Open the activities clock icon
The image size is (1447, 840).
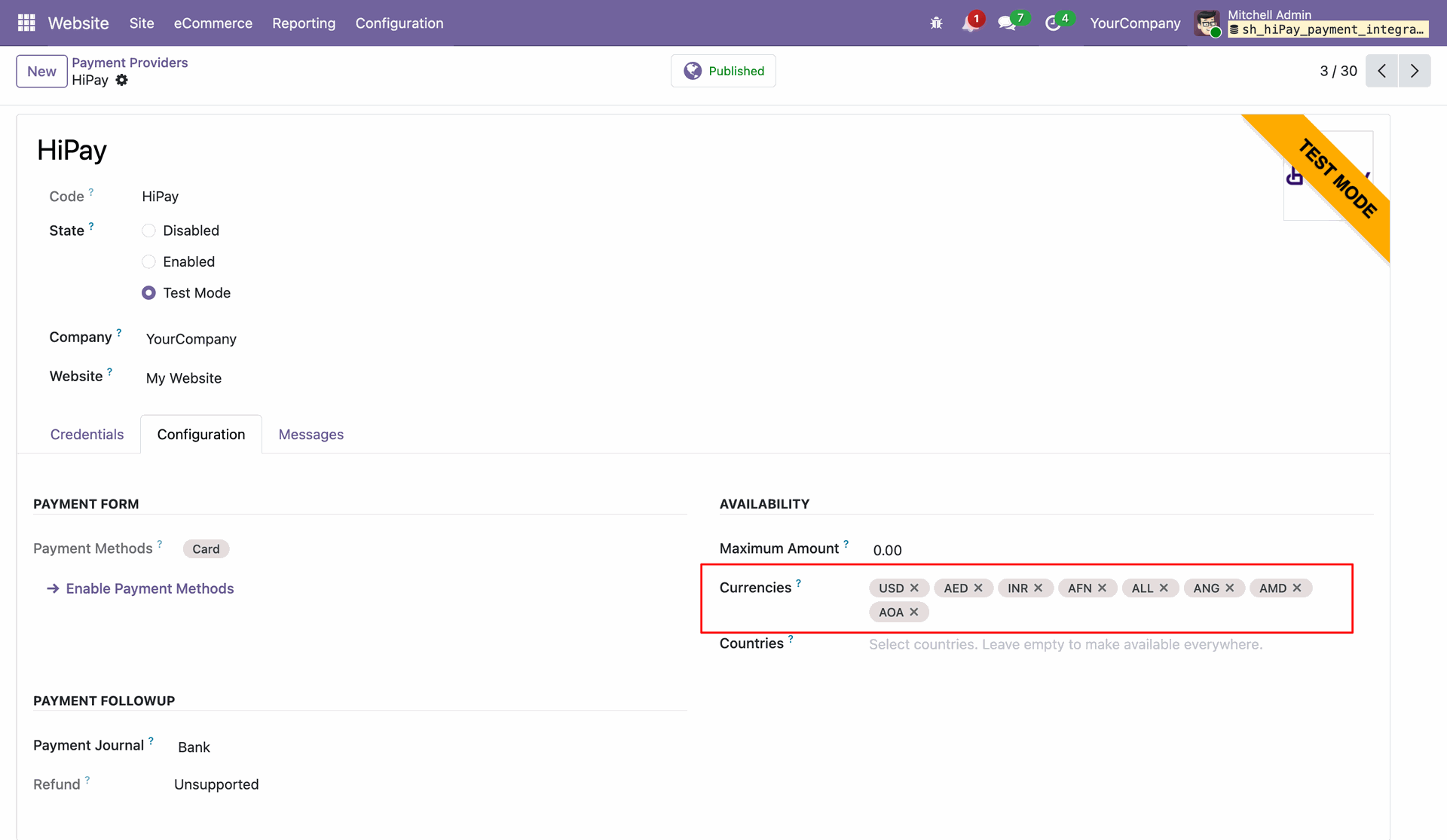pos(1053,23)
